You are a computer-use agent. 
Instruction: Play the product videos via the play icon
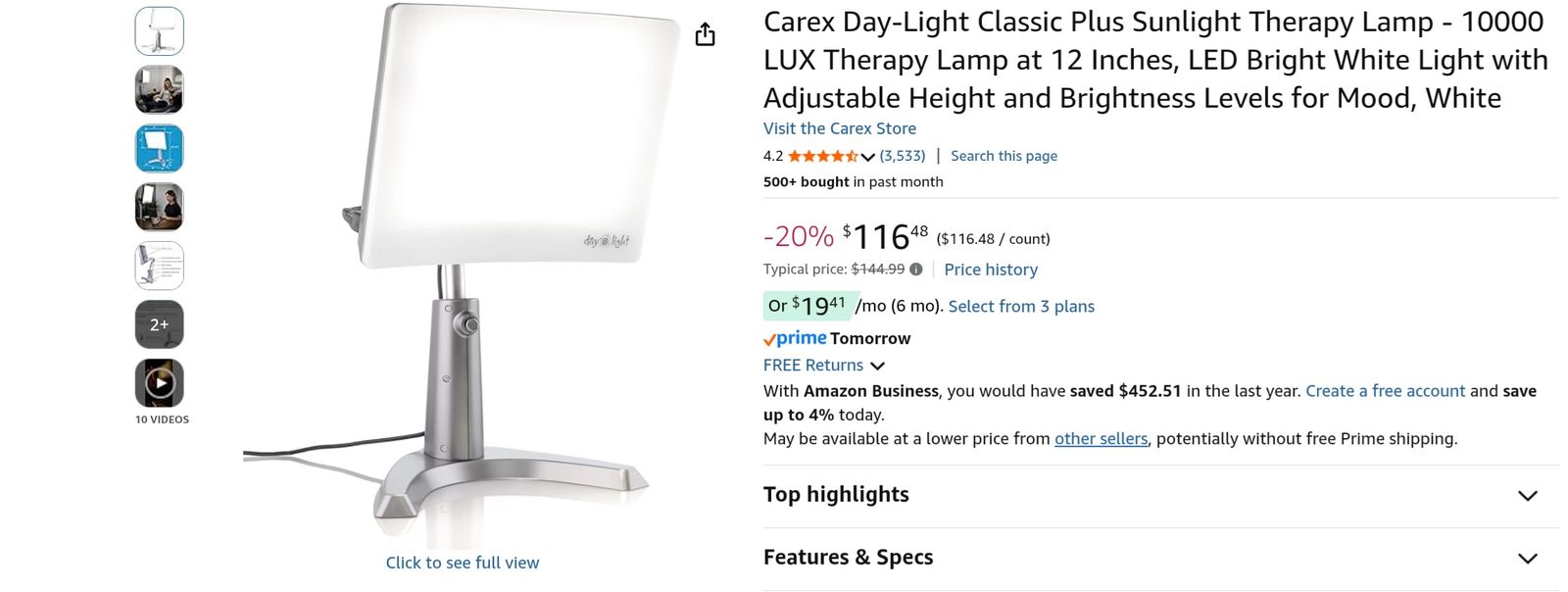pos(160,384)
